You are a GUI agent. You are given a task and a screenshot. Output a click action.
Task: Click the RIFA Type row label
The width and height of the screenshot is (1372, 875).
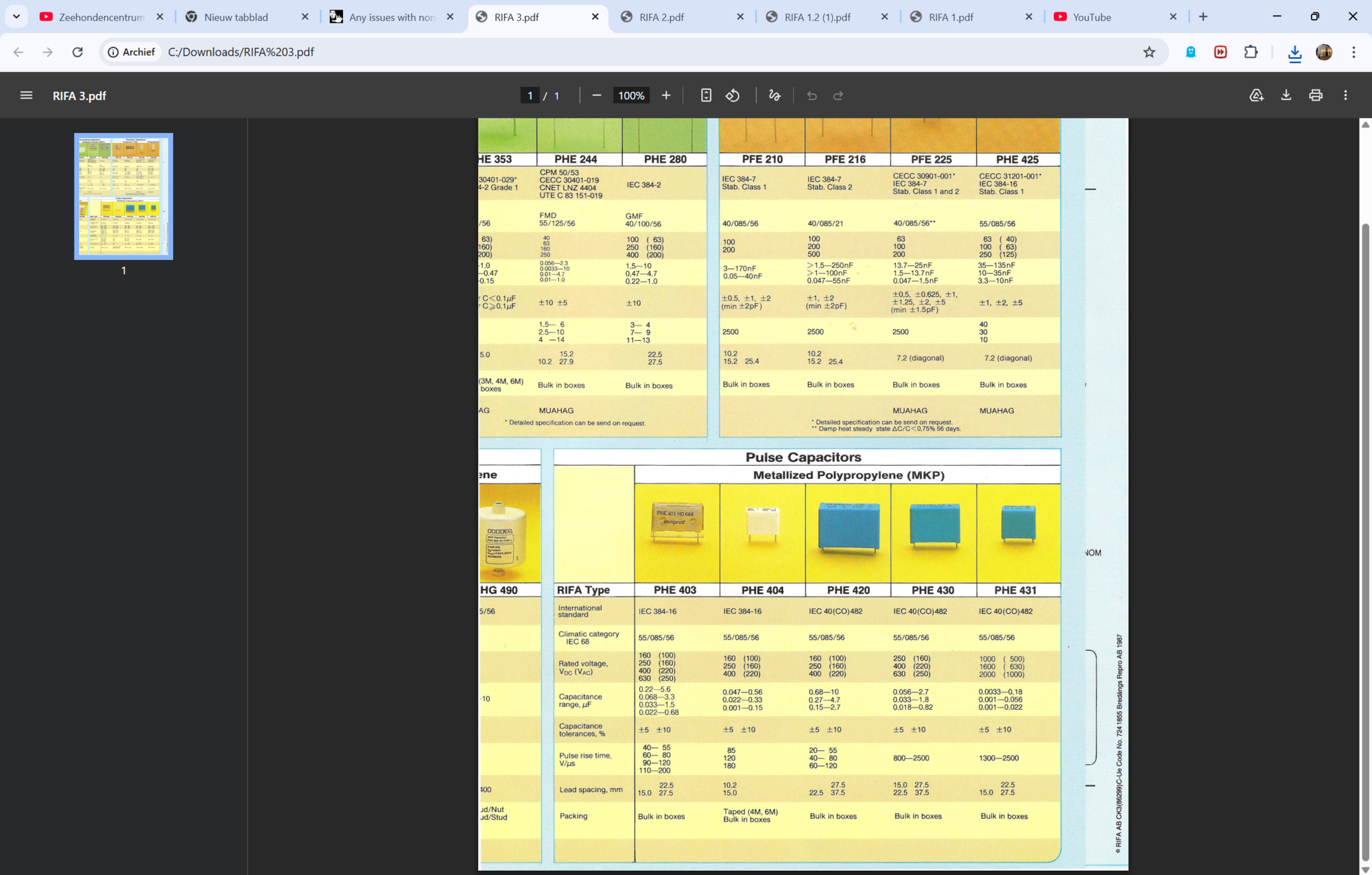pos(583,590)
